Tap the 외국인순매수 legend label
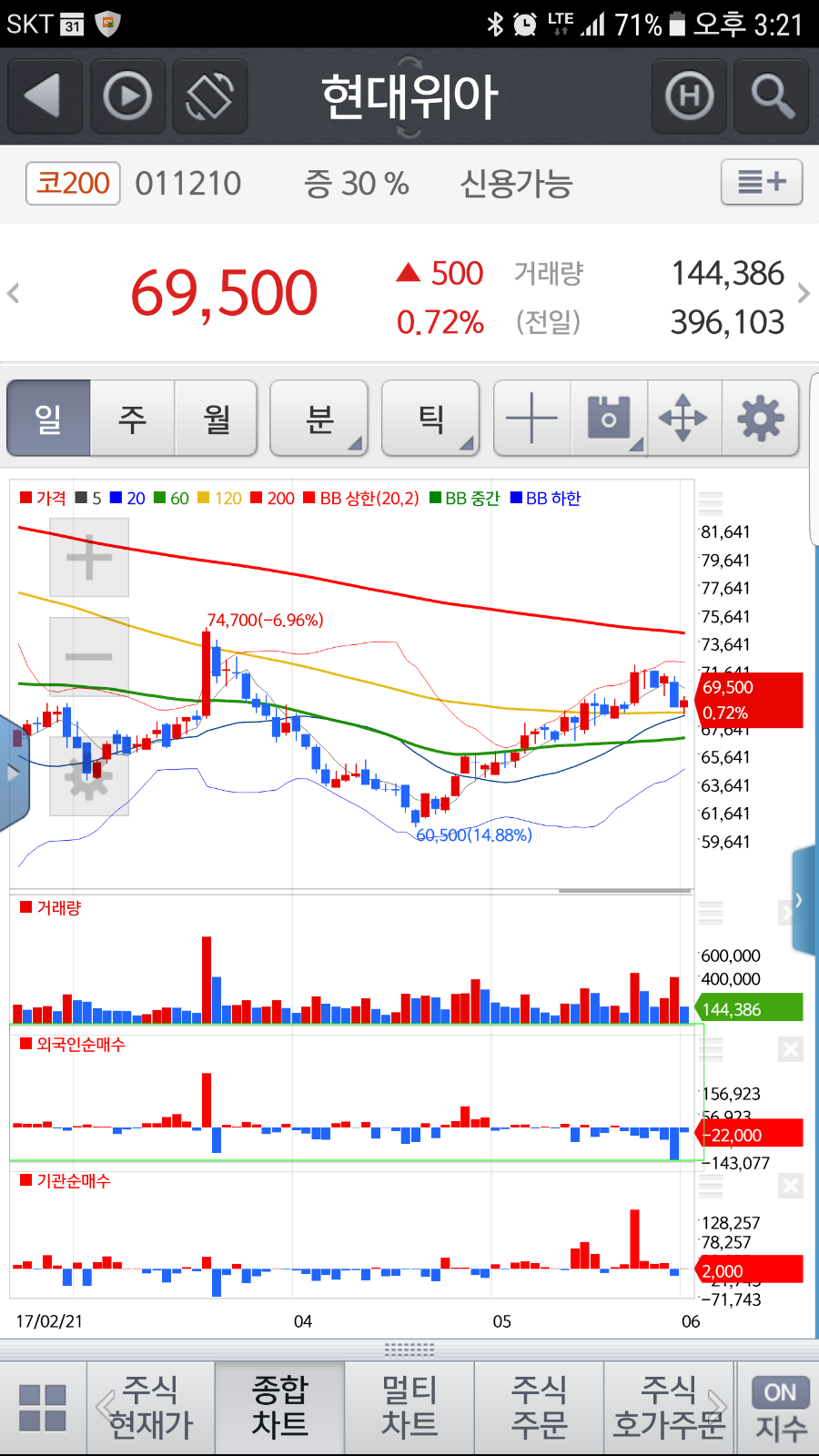 tap(73, 1044)
